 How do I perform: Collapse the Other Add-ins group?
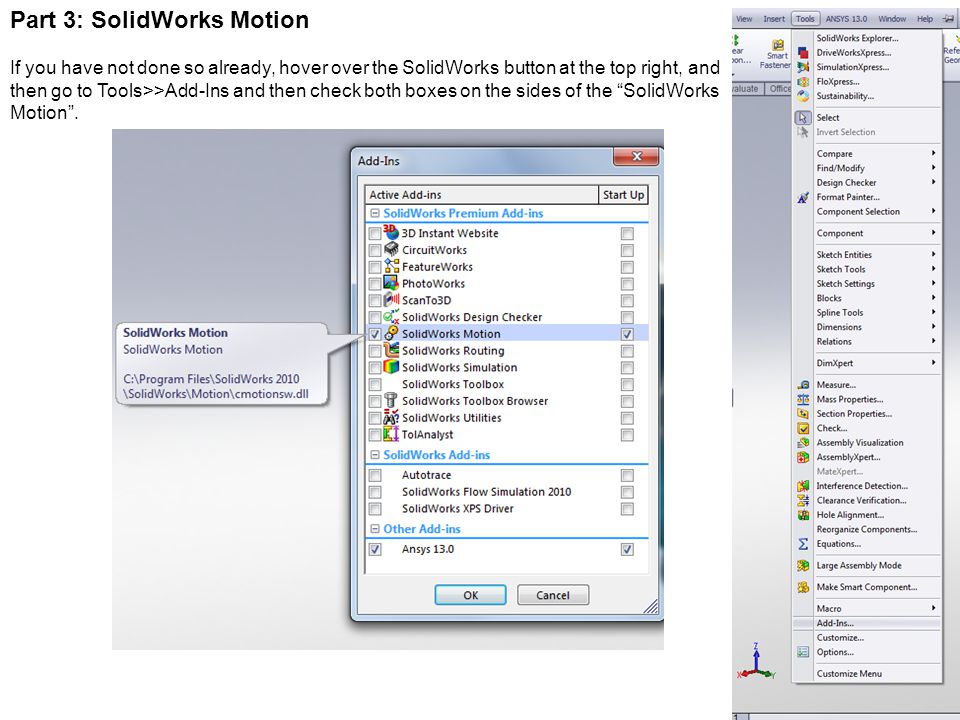click(x=375, y=529)
